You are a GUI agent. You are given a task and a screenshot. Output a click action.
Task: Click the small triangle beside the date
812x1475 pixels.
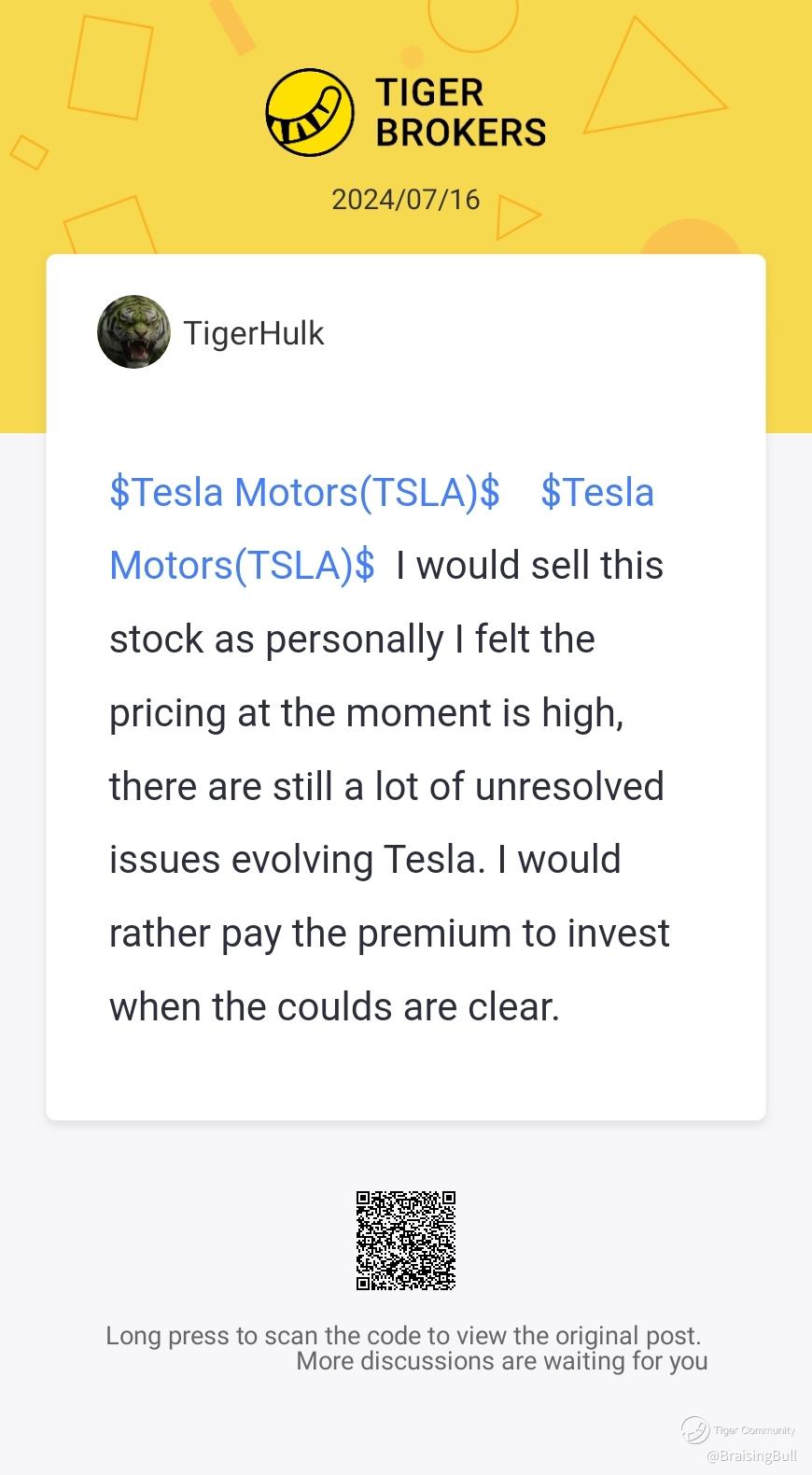click(517, 217)
